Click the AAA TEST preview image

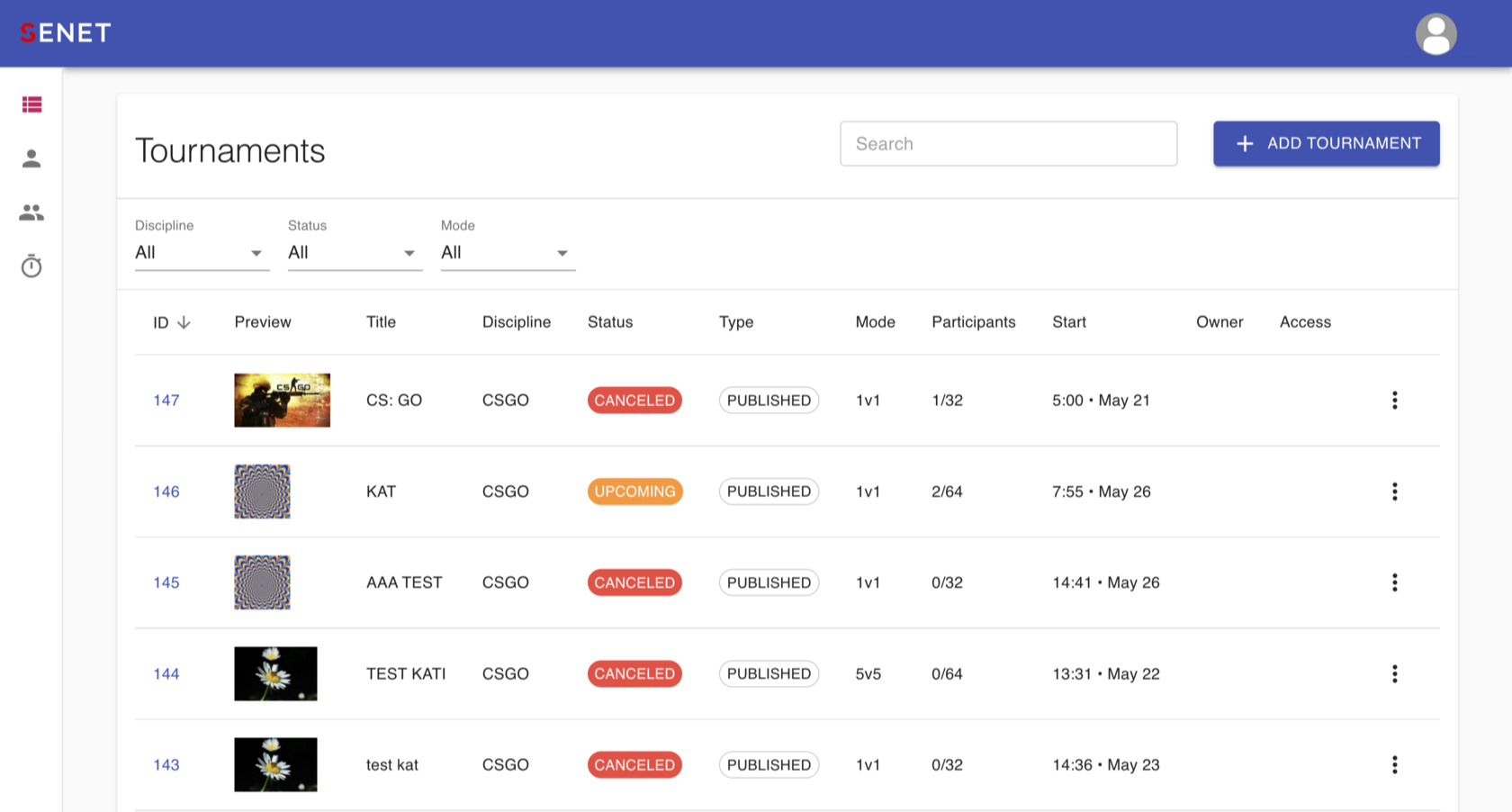coord(262,582)
